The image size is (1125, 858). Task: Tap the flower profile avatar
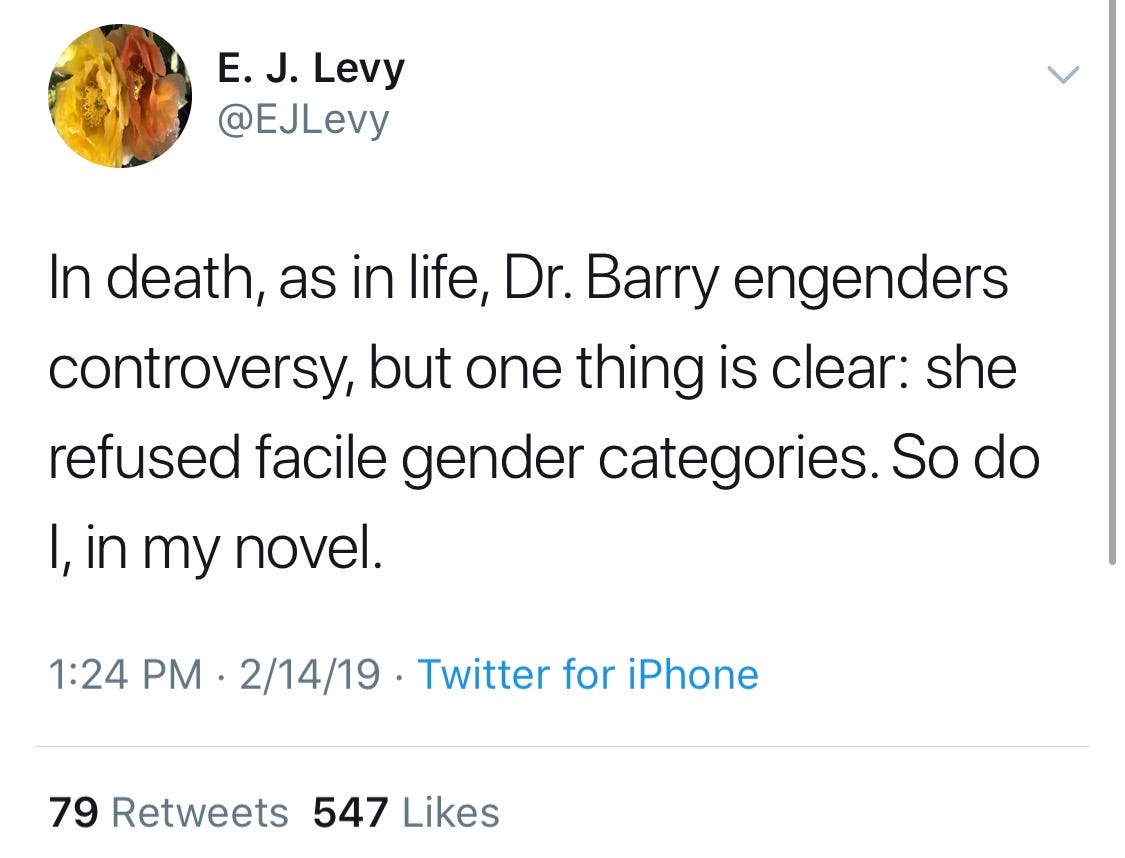(x=120, y=95)
